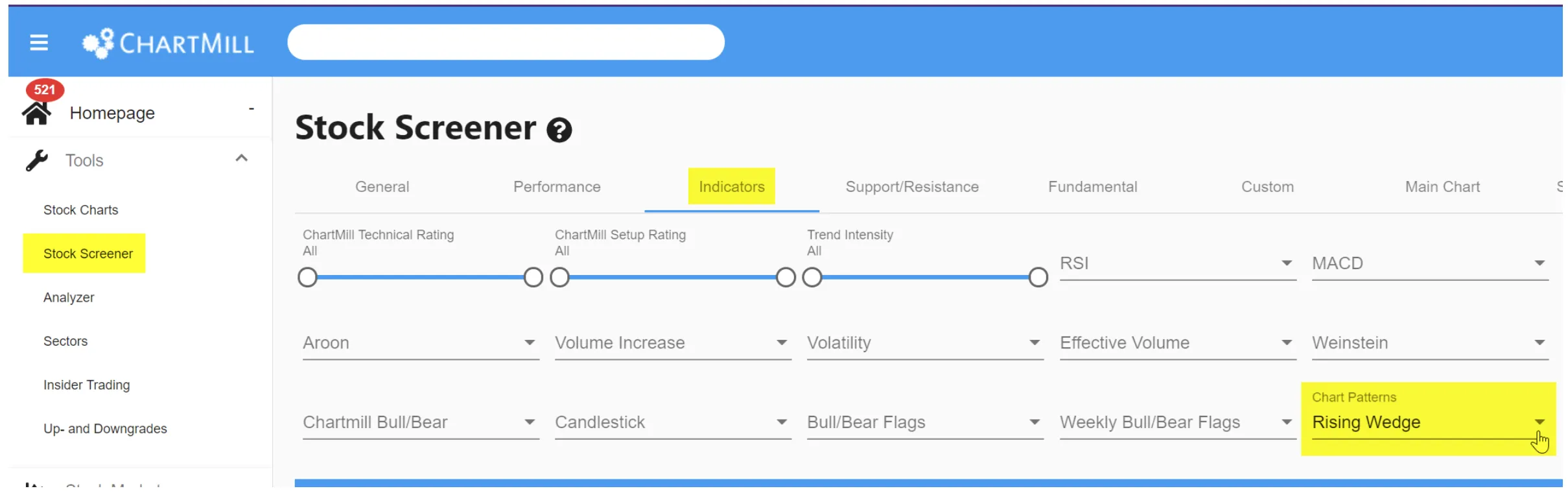The height and width of the screenshot is (493, 1568).
Task: Click Trend Intensity right slider handle
Action: coord(1038,278)
